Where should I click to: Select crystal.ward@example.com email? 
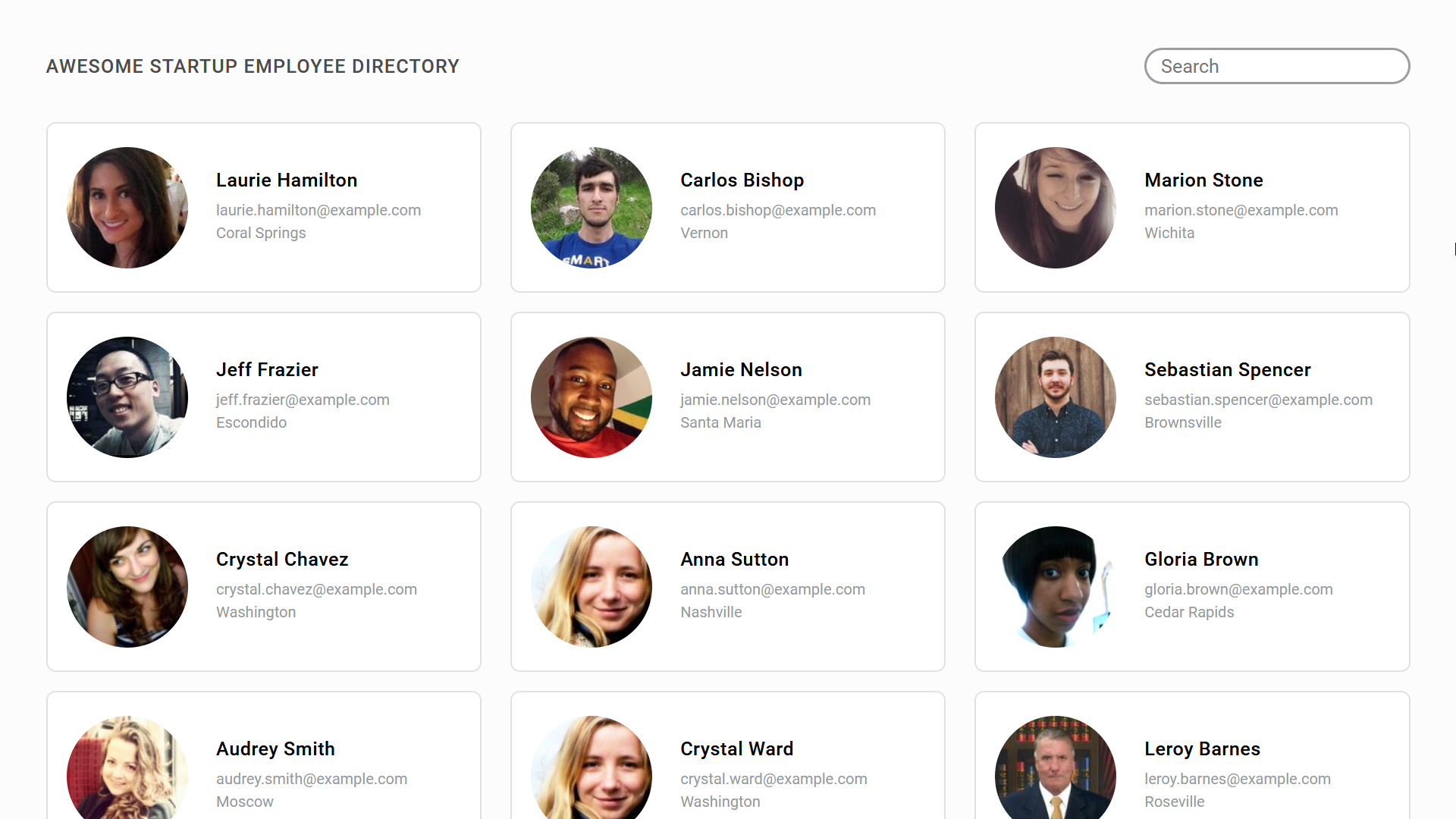click(773, 779)
